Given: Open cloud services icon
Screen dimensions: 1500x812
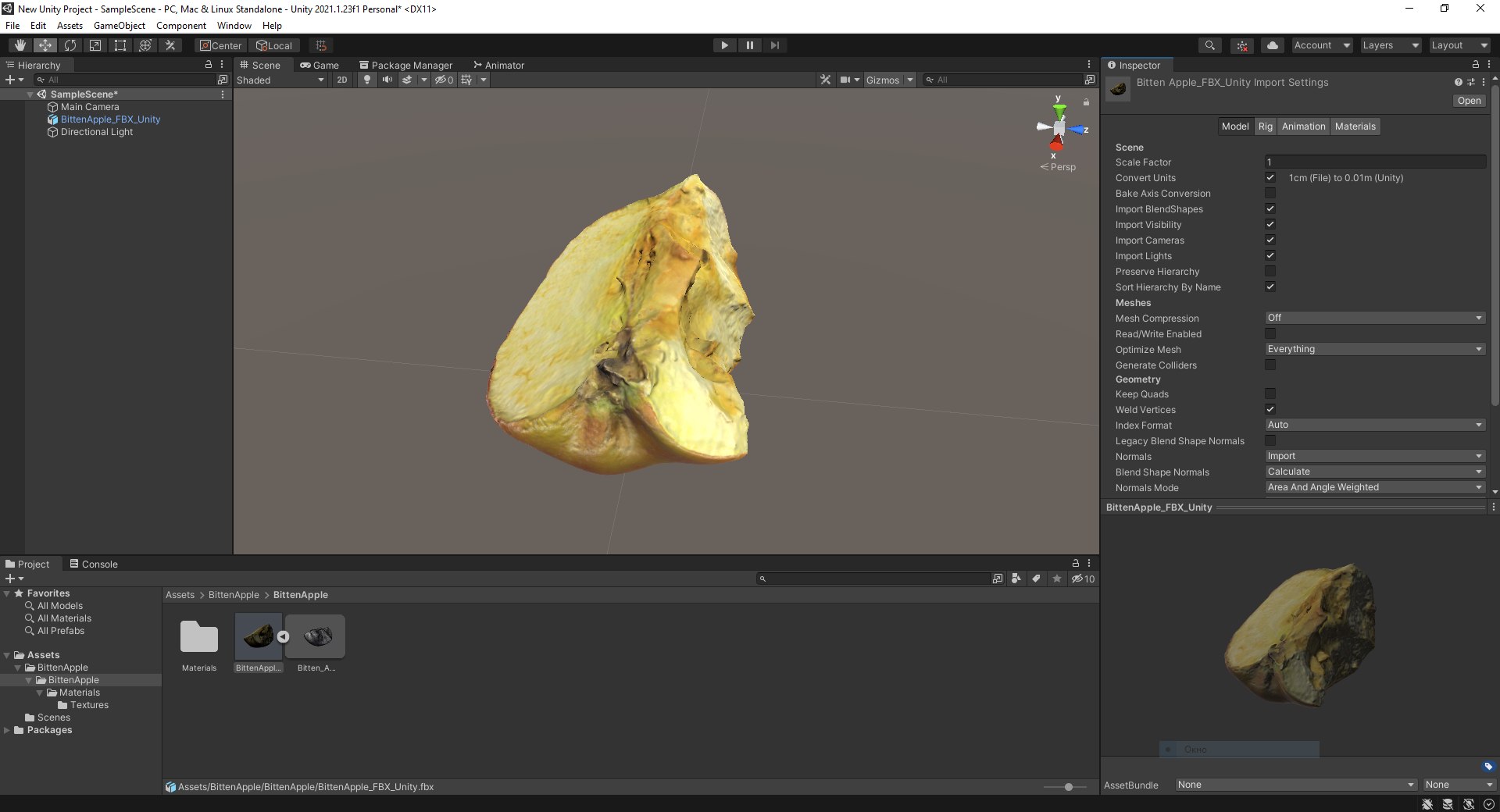Looking at the screenshot, I should pos(1273,45).
